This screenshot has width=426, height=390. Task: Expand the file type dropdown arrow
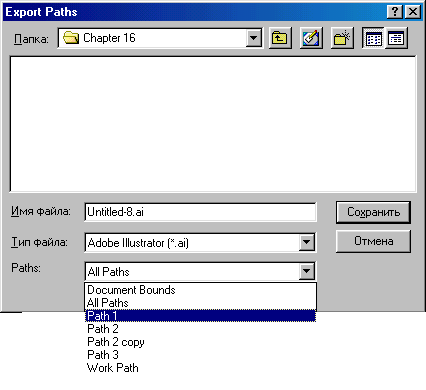click(x=307, y=242)
